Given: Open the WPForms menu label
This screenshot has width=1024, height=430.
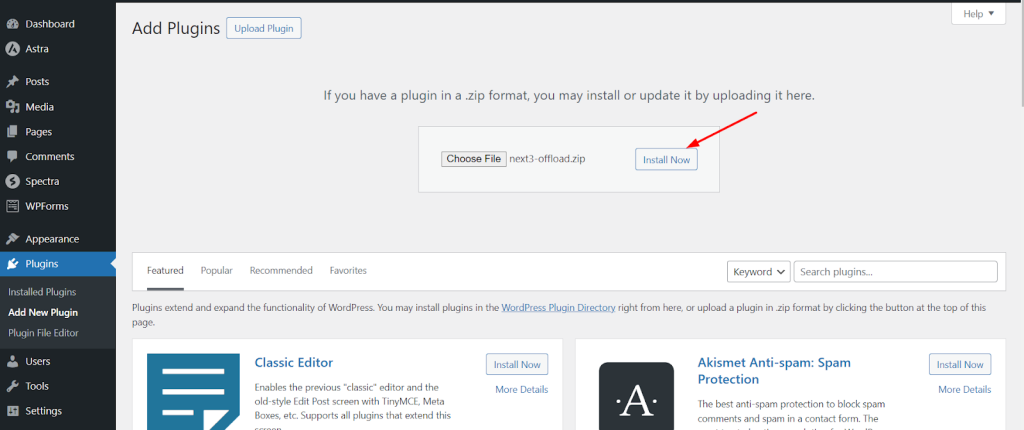Looking at the screenshot, I should click(47, 207).
